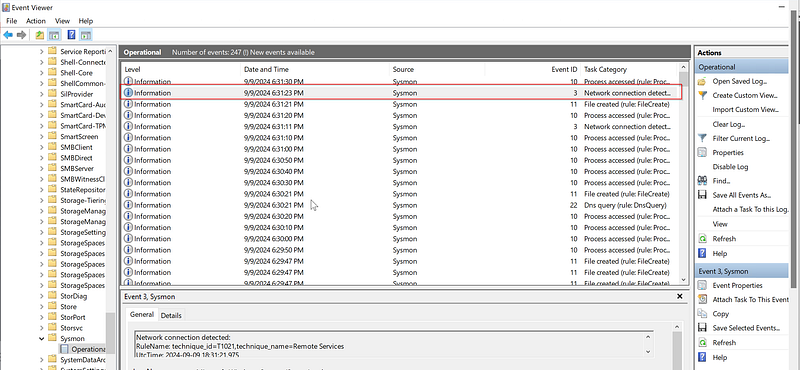
Task: Expand the StorDiag tree node
Action: tap(42, 296)
